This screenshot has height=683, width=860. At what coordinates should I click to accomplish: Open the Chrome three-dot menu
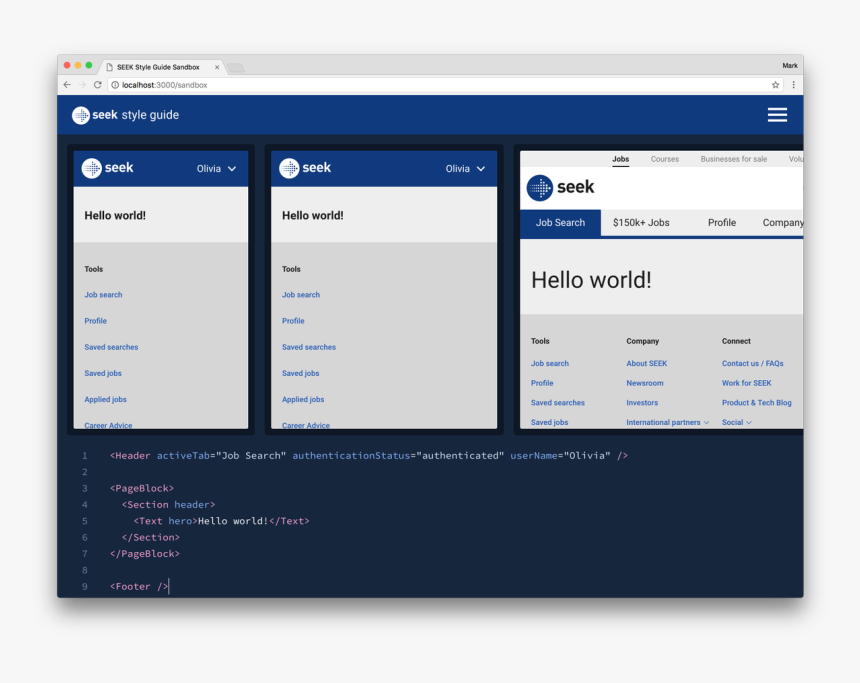793,85
